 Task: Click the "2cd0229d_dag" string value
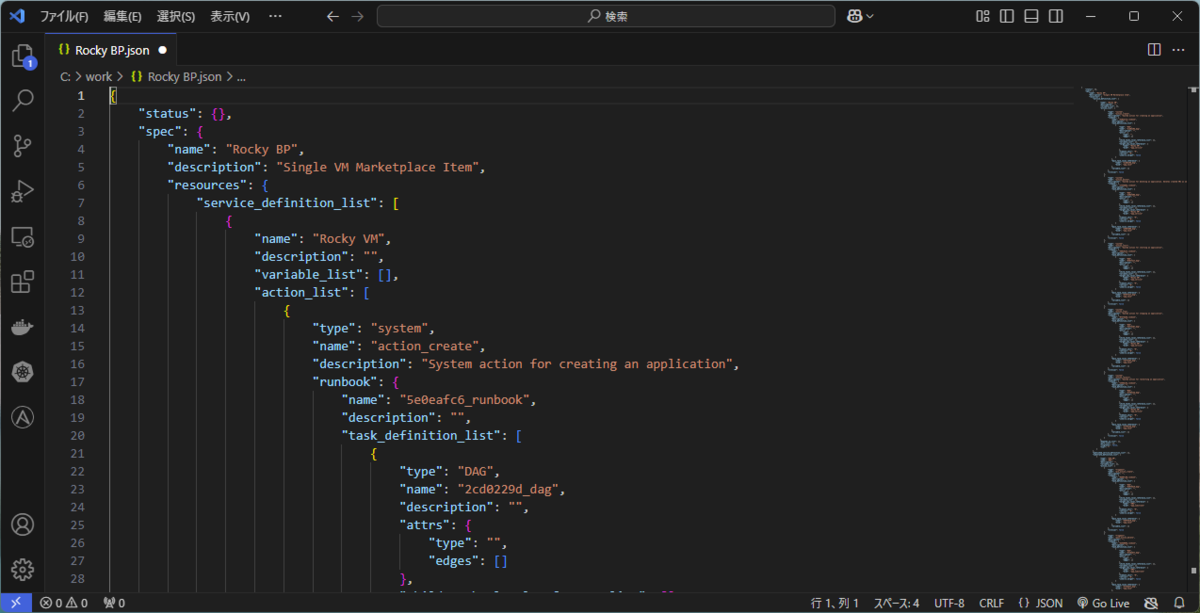[x=509, y=489]
